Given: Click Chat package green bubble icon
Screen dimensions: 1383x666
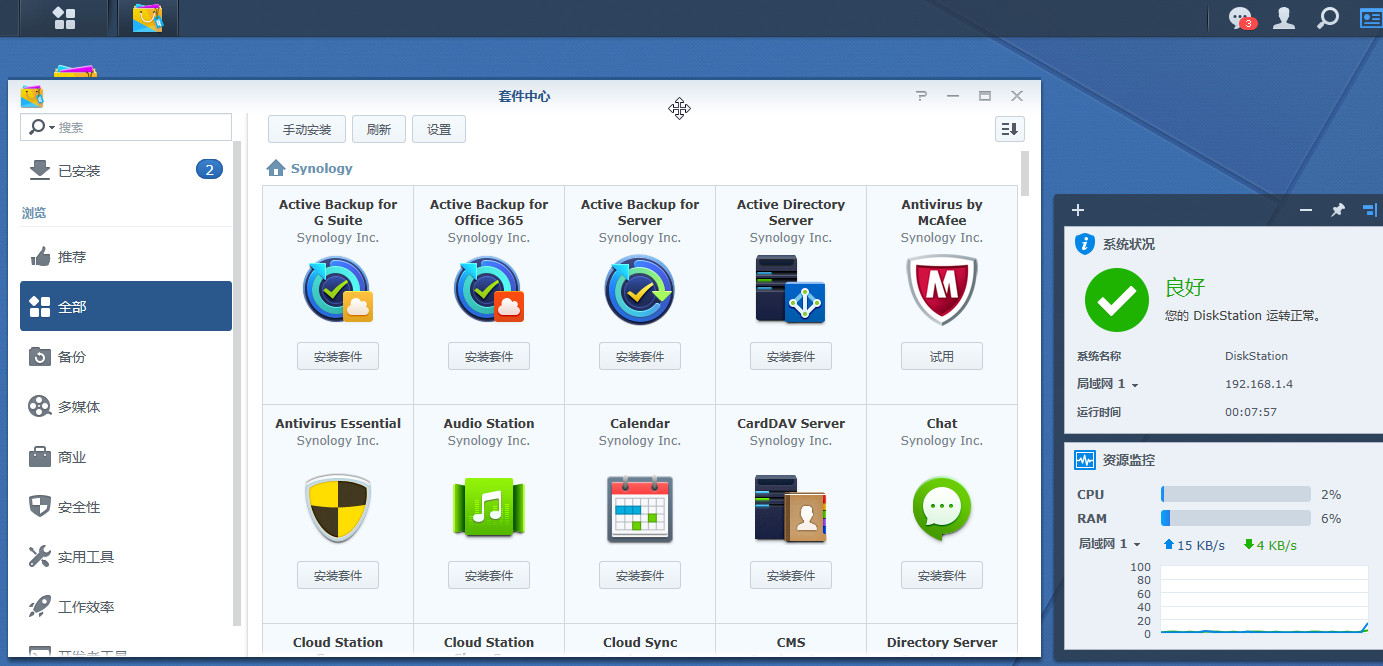Looking at the screenshot, I should pos(942,508).
